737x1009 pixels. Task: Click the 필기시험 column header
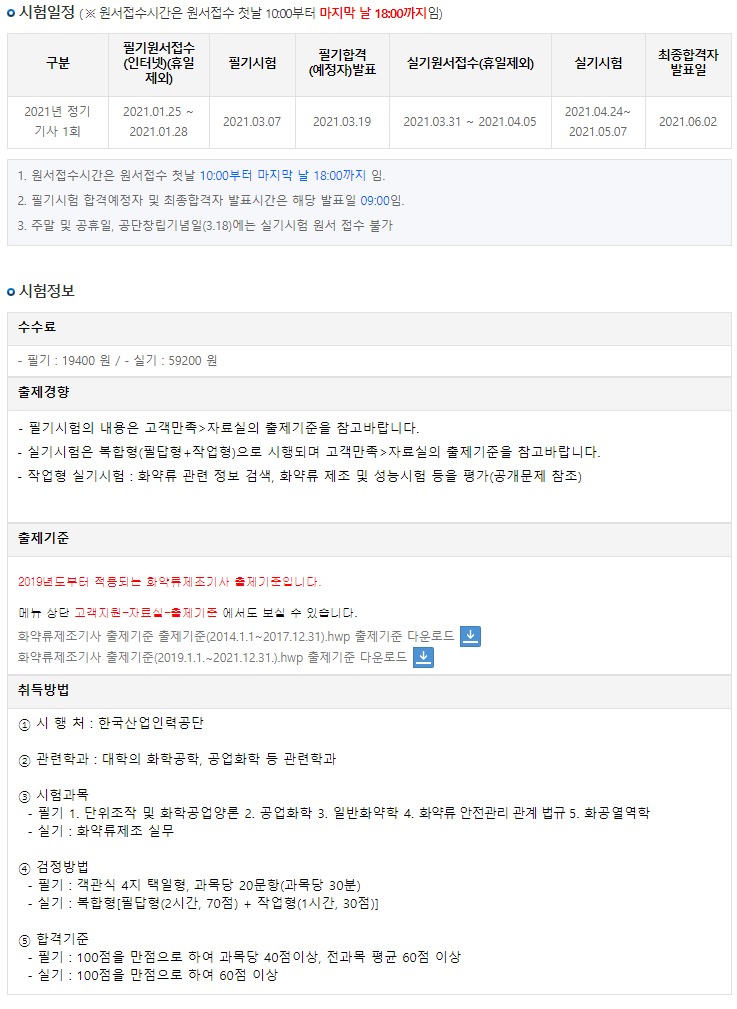tap(252, 63)
